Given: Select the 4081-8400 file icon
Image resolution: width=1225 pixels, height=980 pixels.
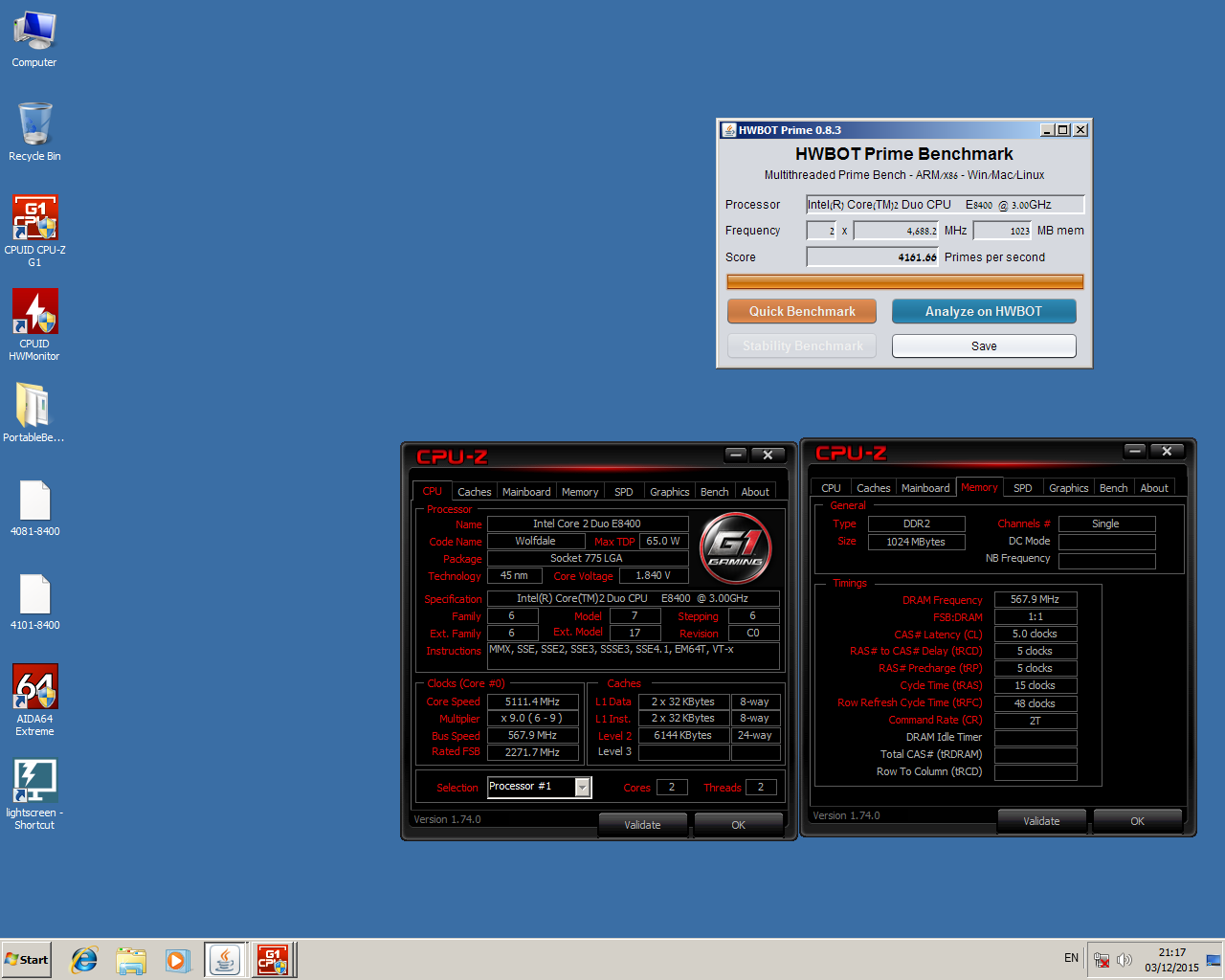Looking at the screenshot, I should [x=34, y=508].
